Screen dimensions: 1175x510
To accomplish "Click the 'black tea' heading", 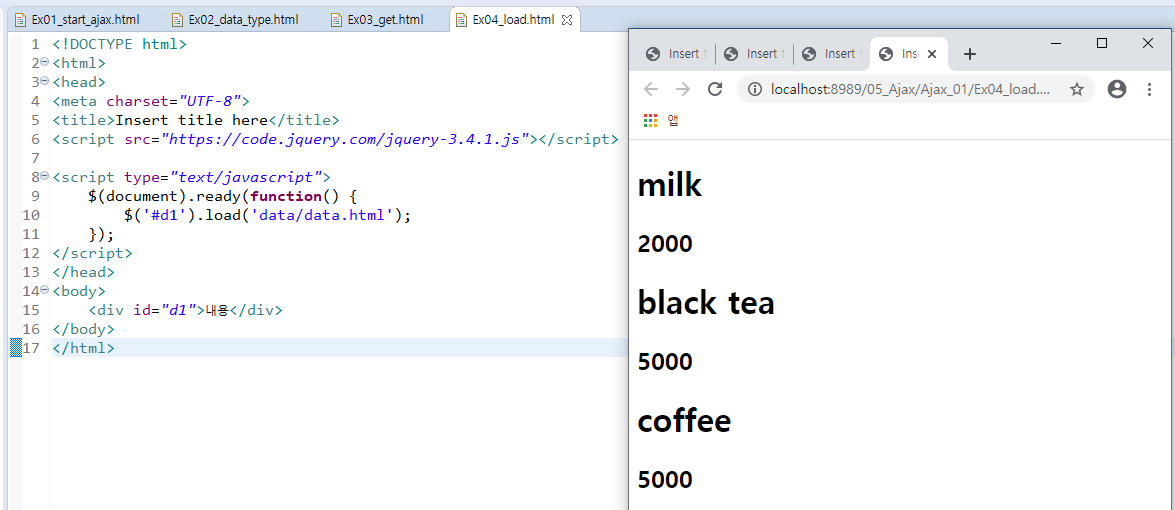I will click(x=706, y=303).
